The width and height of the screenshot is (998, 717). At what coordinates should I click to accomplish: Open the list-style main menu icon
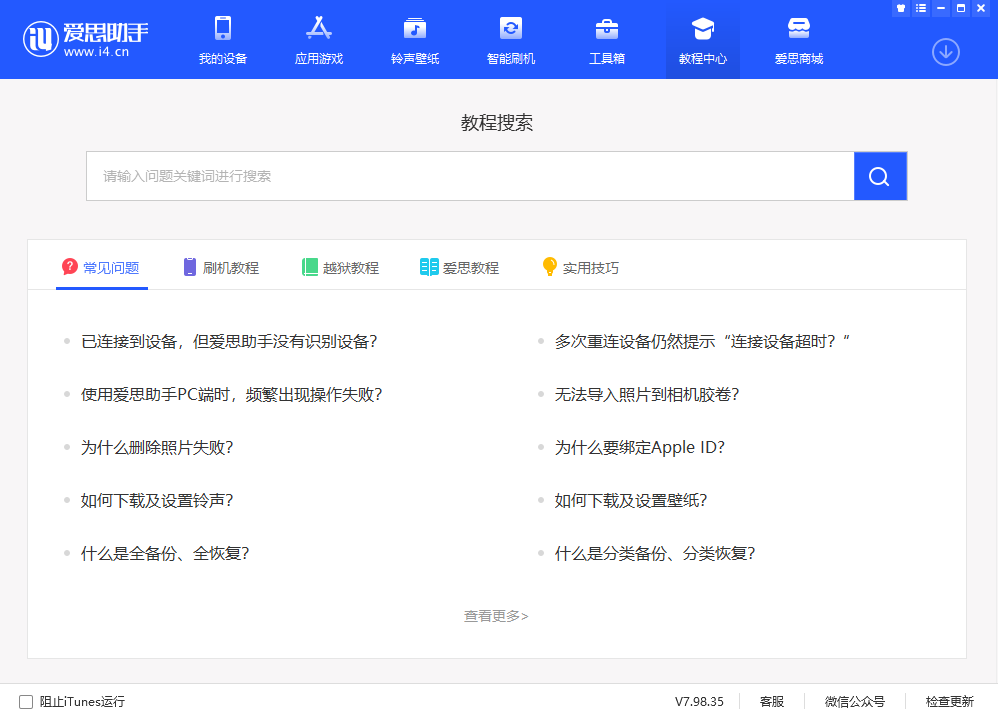point(919,8)
